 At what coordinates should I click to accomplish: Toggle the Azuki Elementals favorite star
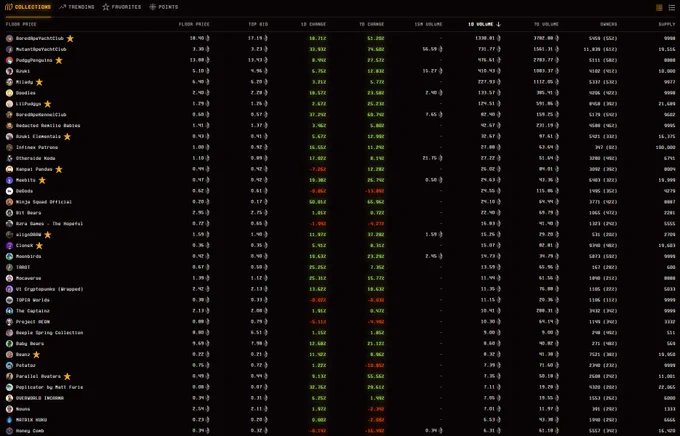click(x=67, y=137)
